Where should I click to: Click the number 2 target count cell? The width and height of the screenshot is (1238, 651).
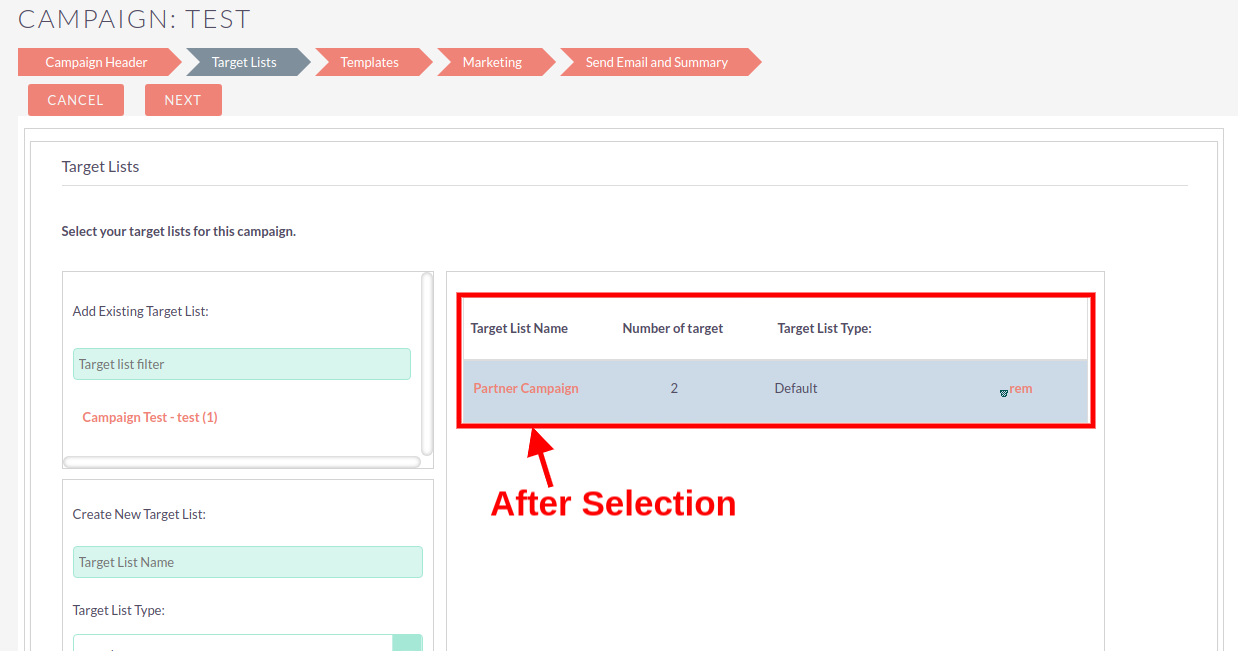coord(674,388)
